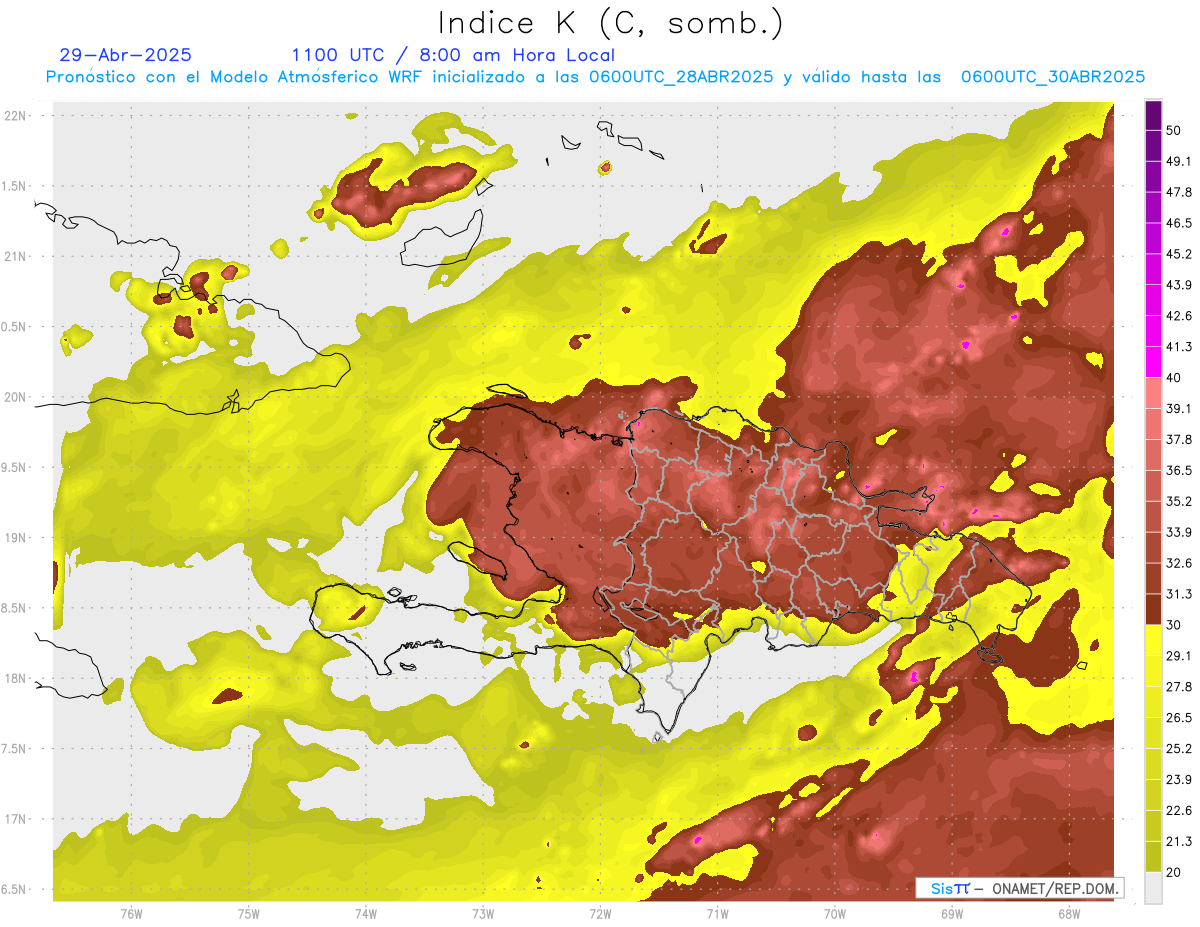Click the "75W" longitude label
Image resolution: width=1200 pixels, height=927 pixels.
[x=248, y=914]
